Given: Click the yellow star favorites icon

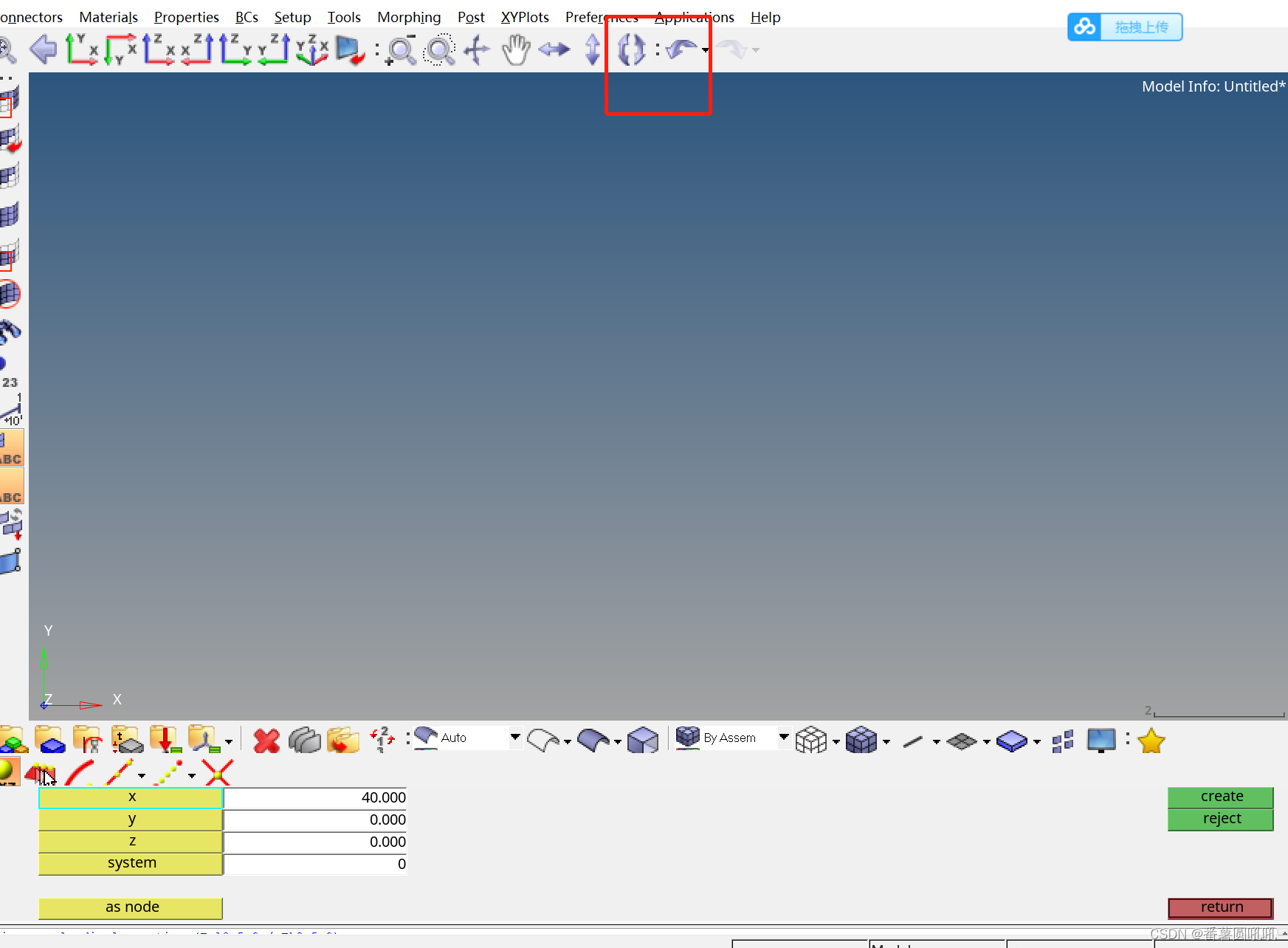Looking at the screenshot, I should point(1151,741).
